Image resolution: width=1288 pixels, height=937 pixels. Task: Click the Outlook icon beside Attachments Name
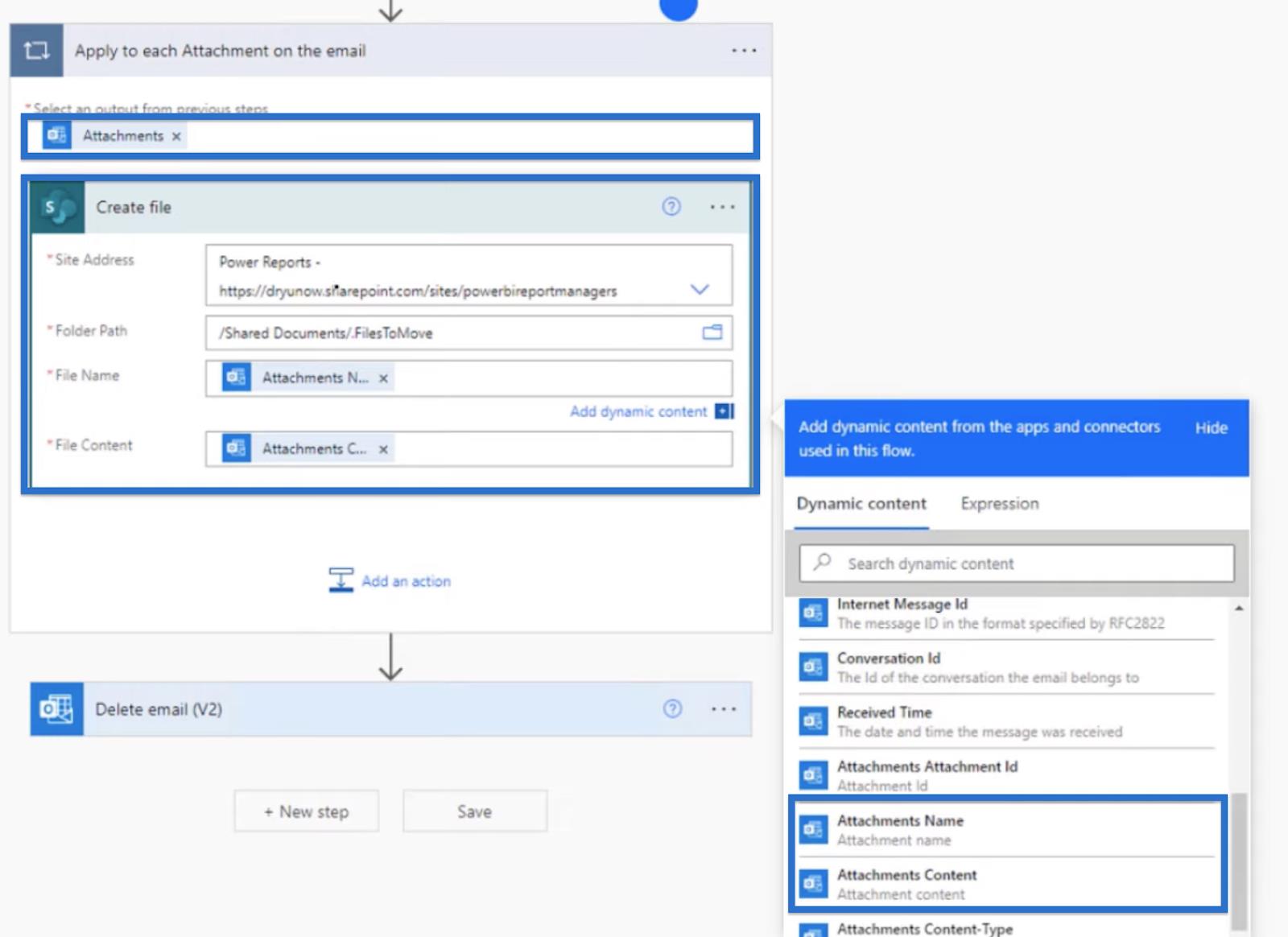pos(813,829)
